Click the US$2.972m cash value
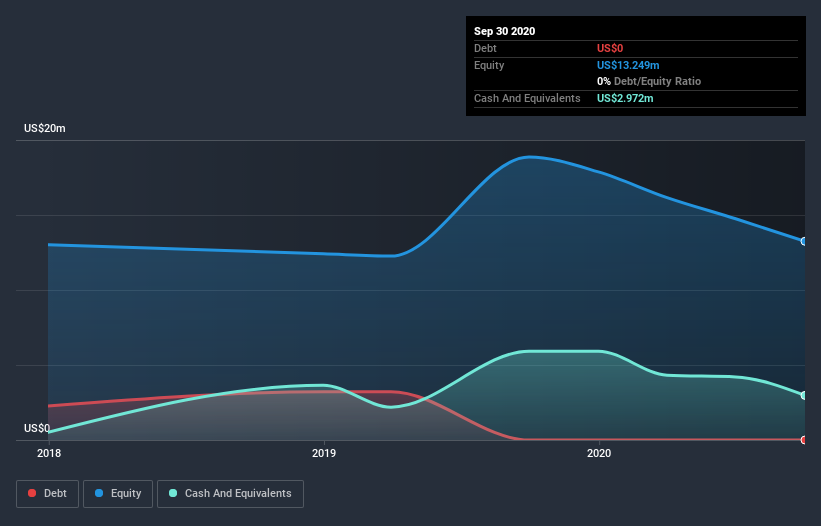The width and height of the screenshot is (821, 526). pos(625,98)
